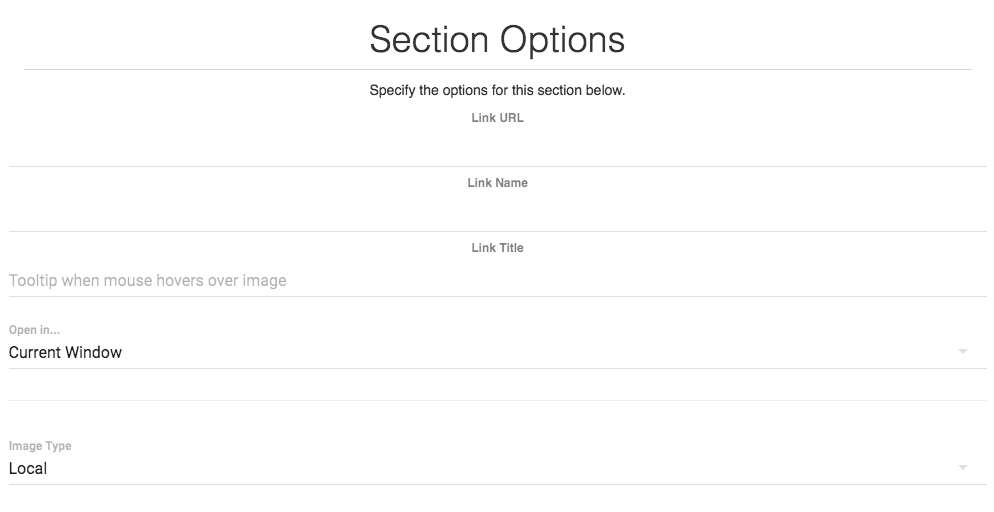Open the 'Open in...' dropdown

pos(480,352)
